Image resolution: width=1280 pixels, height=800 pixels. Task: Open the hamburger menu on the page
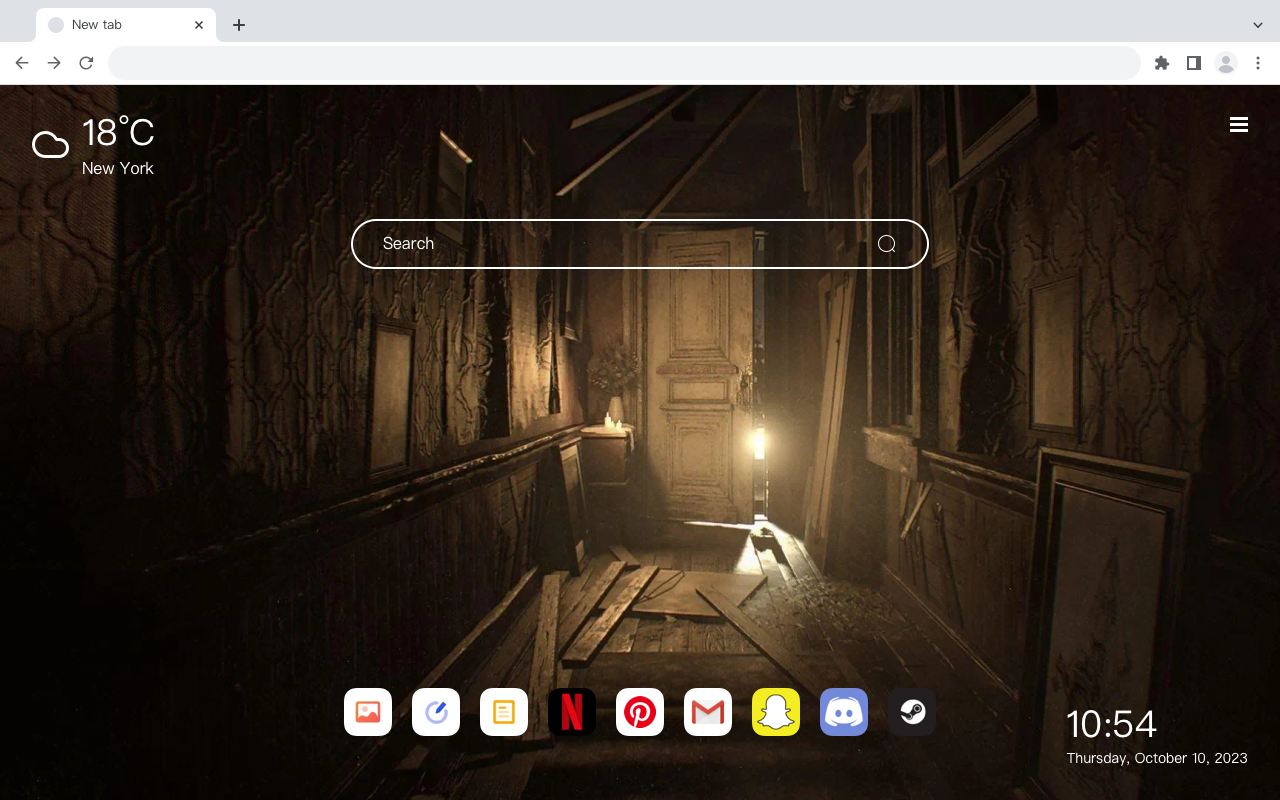1239,124
